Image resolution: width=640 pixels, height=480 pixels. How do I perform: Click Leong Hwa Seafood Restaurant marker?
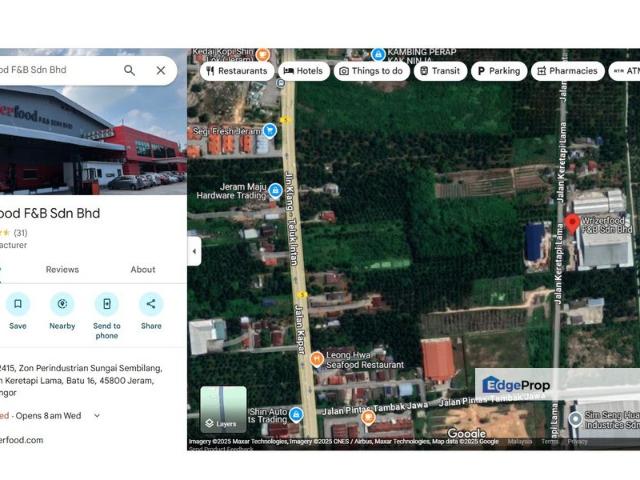pyautogui.click(x=317, y=359)
